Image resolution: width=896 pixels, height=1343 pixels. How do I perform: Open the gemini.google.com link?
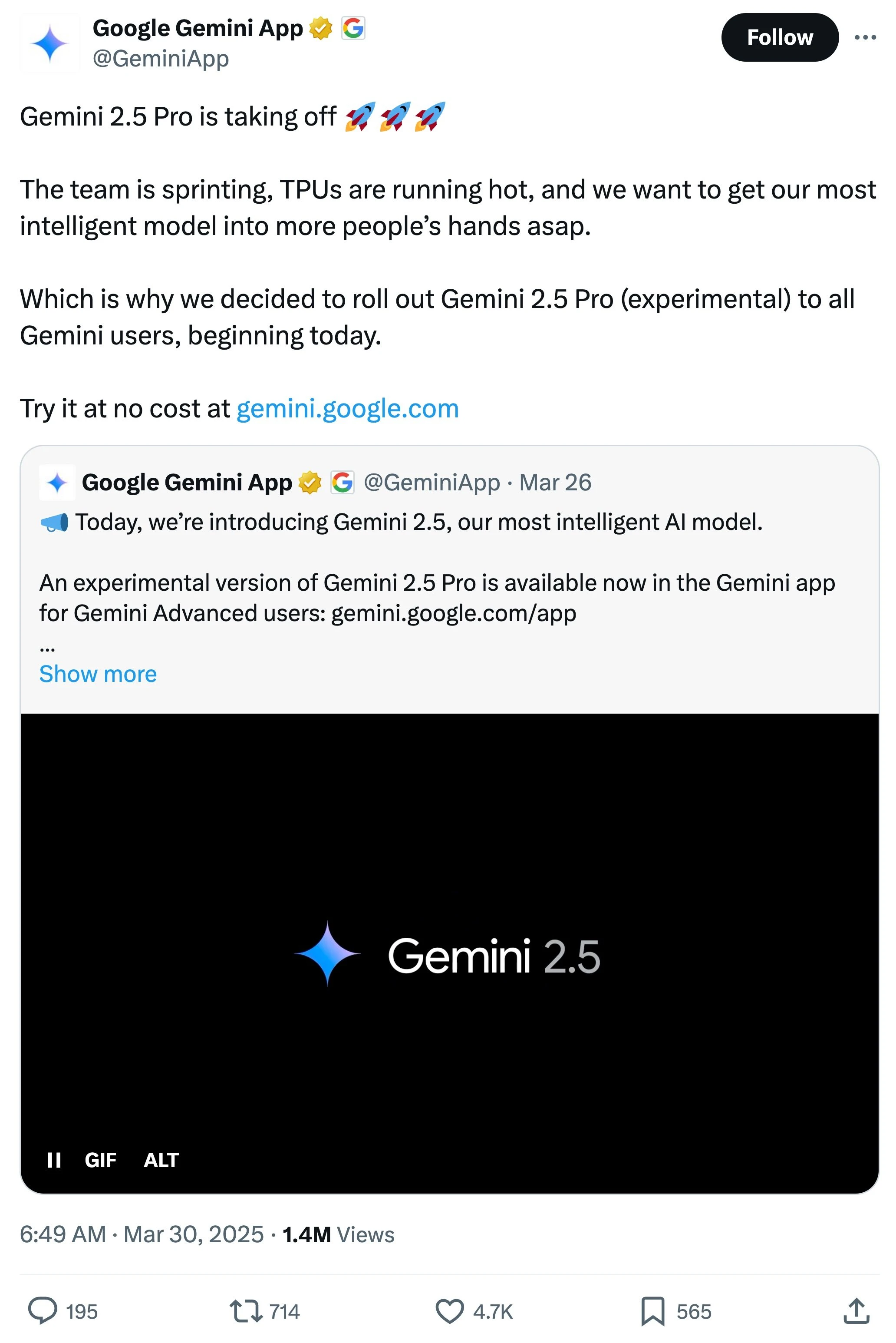tap(347, 409)
